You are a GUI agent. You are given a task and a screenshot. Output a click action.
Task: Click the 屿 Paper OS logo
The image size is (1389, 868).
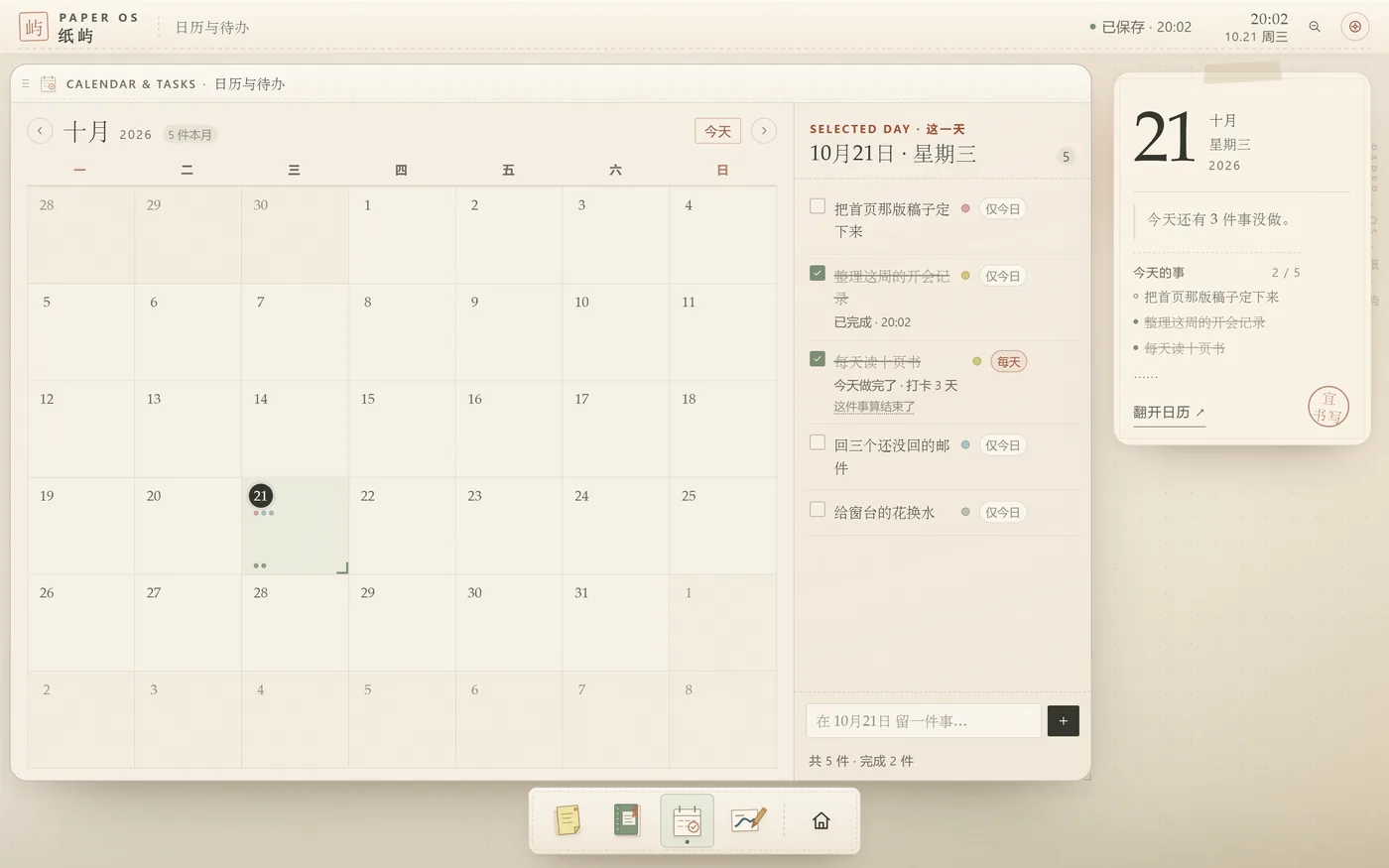click(33, 27)
